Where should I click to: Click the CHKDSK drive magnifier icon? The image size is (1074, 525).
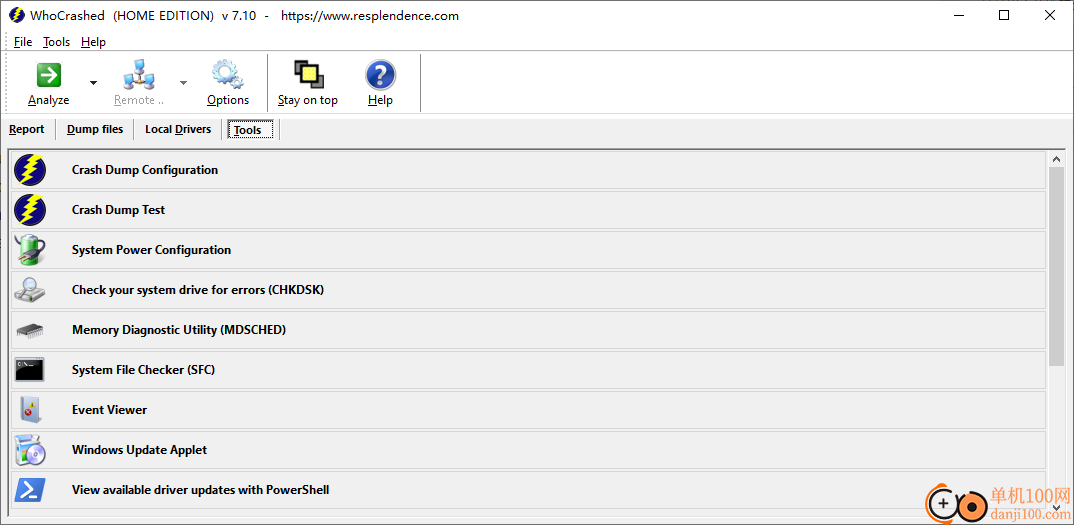30,290
